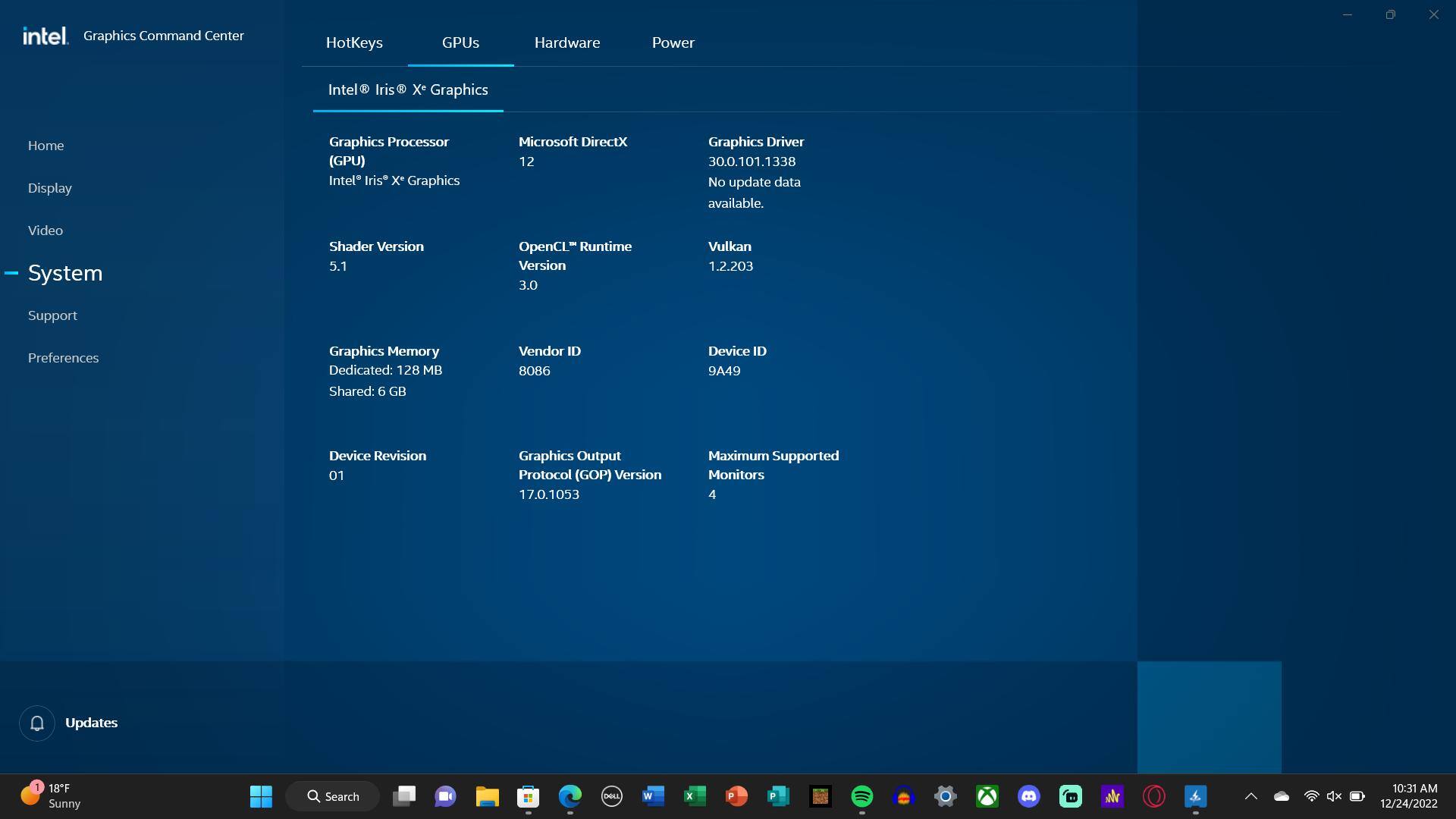Go to the Display section

coord(50,188)
